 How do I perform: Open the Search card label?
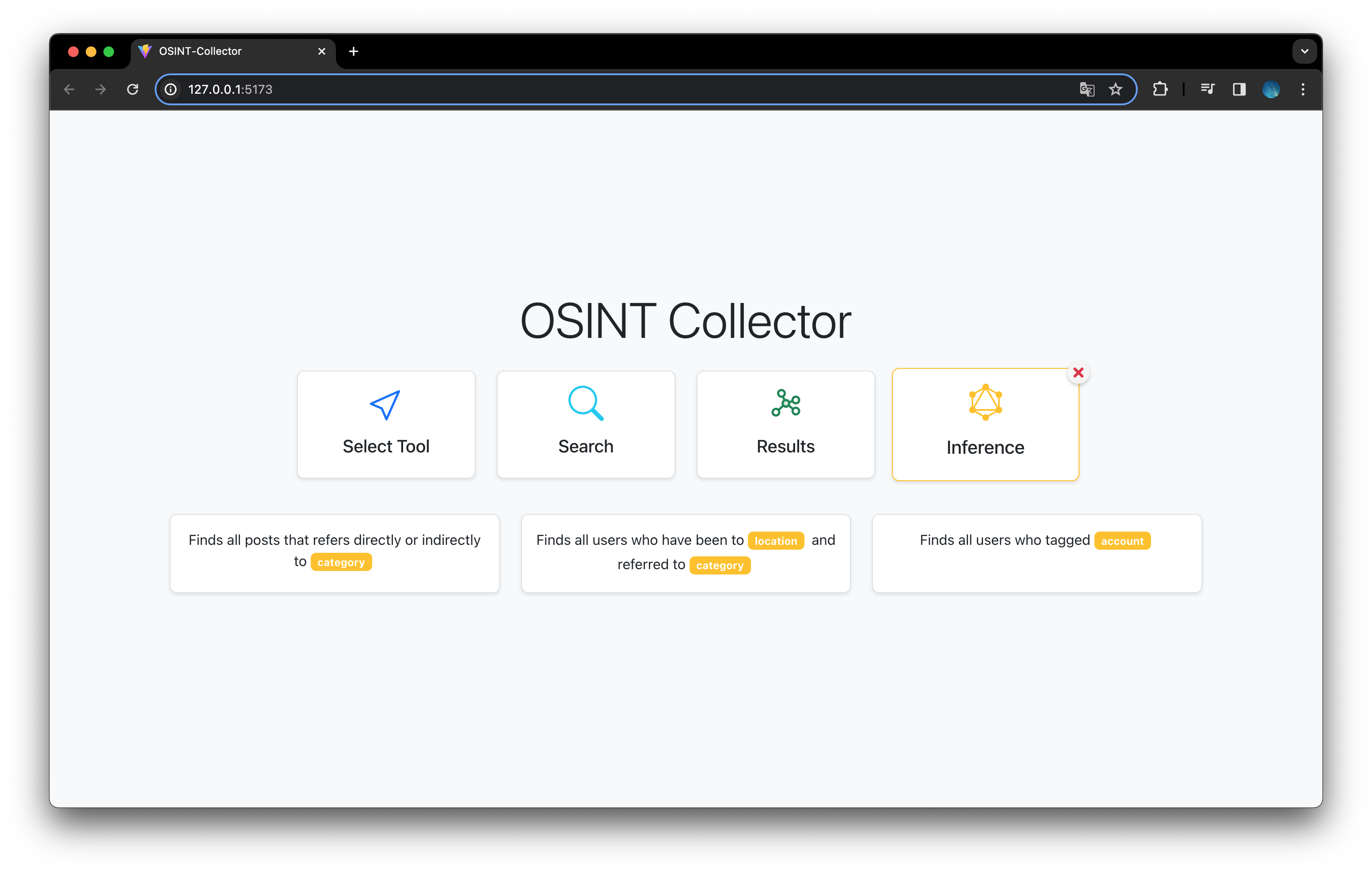[x=586, y=447]
